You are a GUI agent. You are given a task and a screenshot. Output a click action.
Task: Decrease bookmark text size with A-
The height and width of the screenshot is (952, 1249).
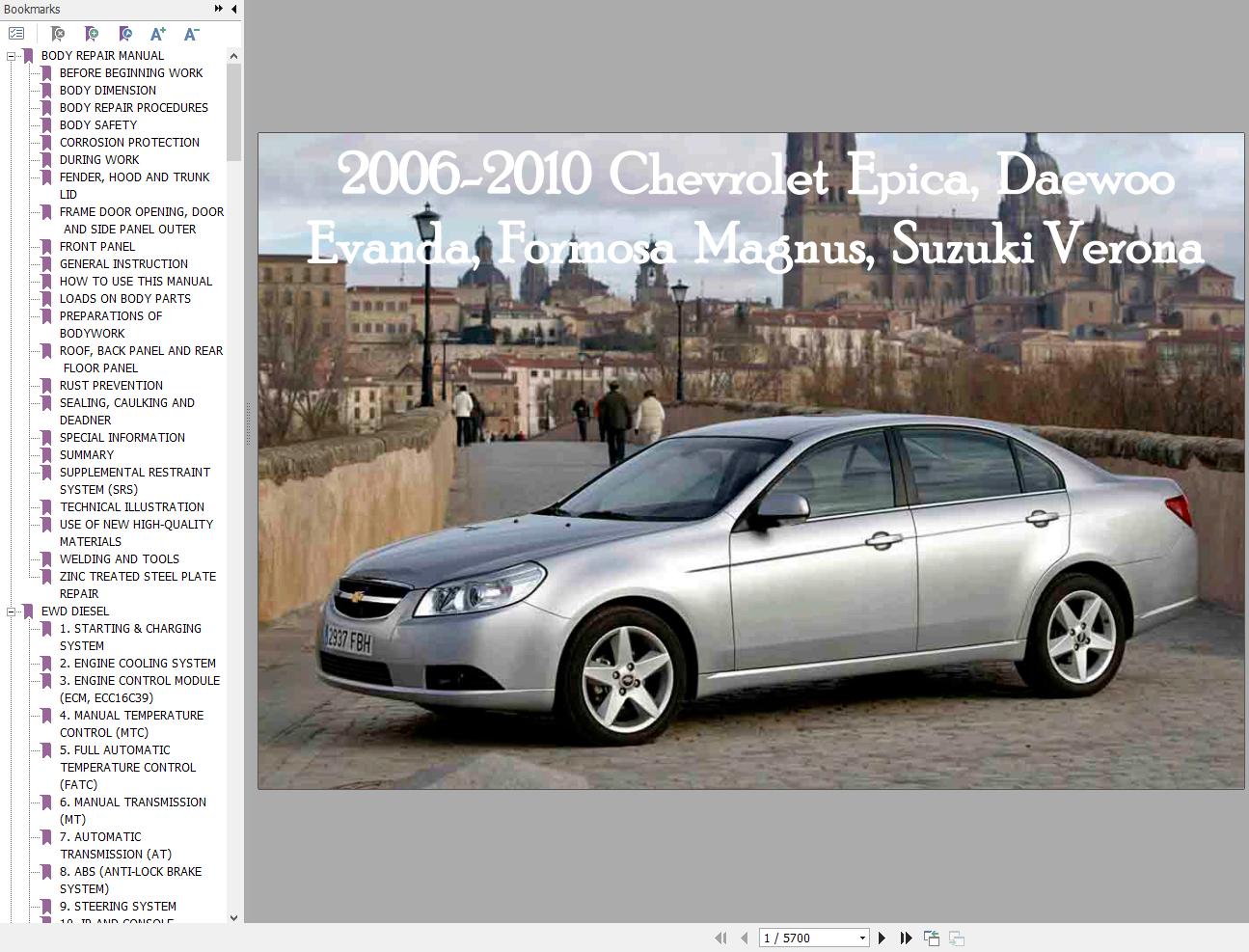pyautogui.click(x=191, y=34)
